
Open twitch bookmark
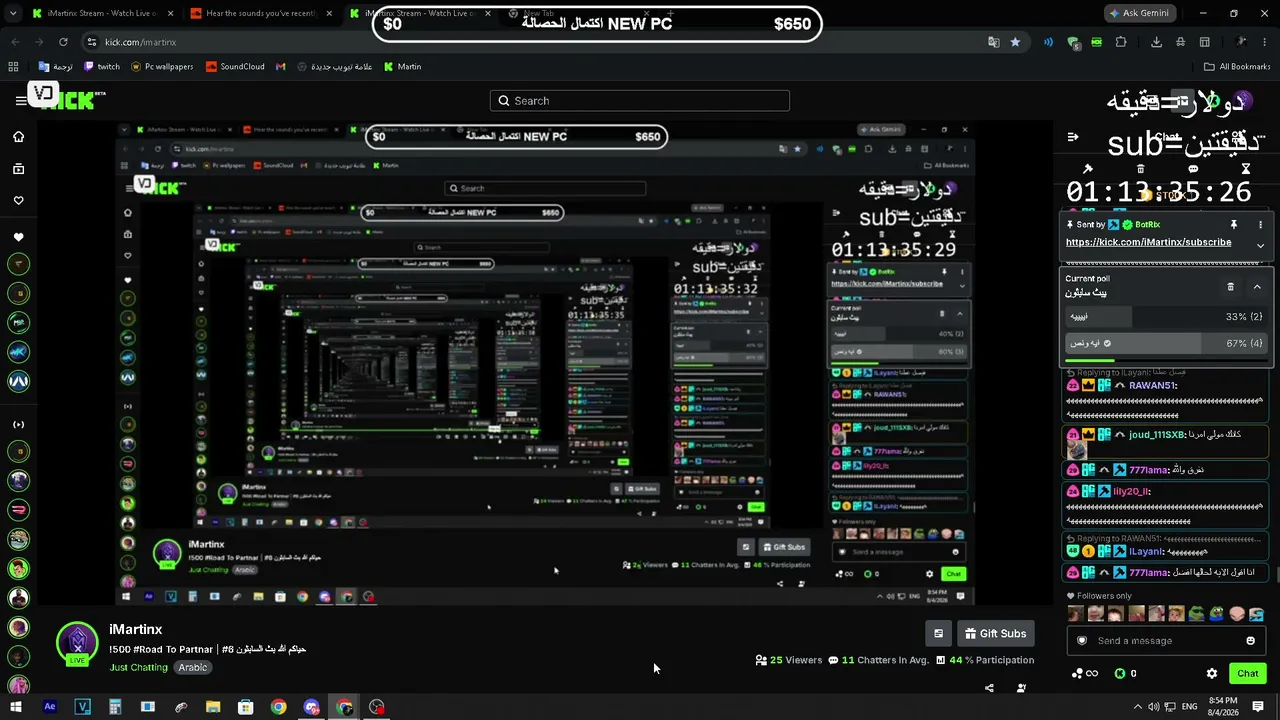click(101, 67)
